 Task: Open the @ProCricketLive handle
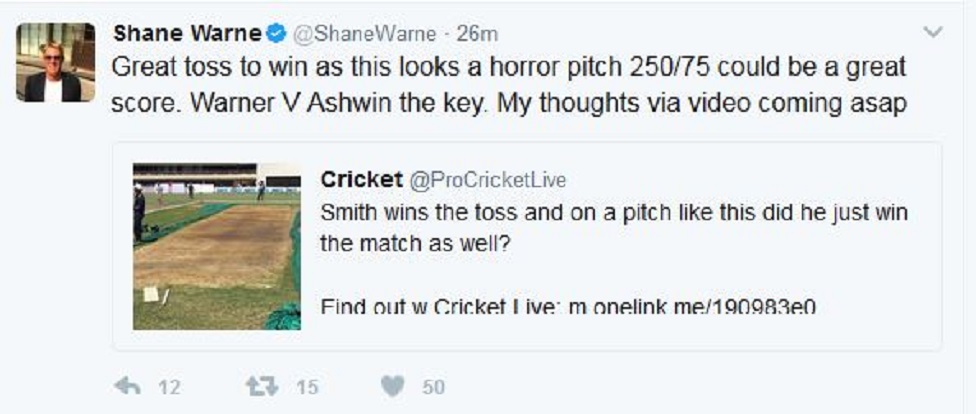pyautogui.click(x=486, y=180)
